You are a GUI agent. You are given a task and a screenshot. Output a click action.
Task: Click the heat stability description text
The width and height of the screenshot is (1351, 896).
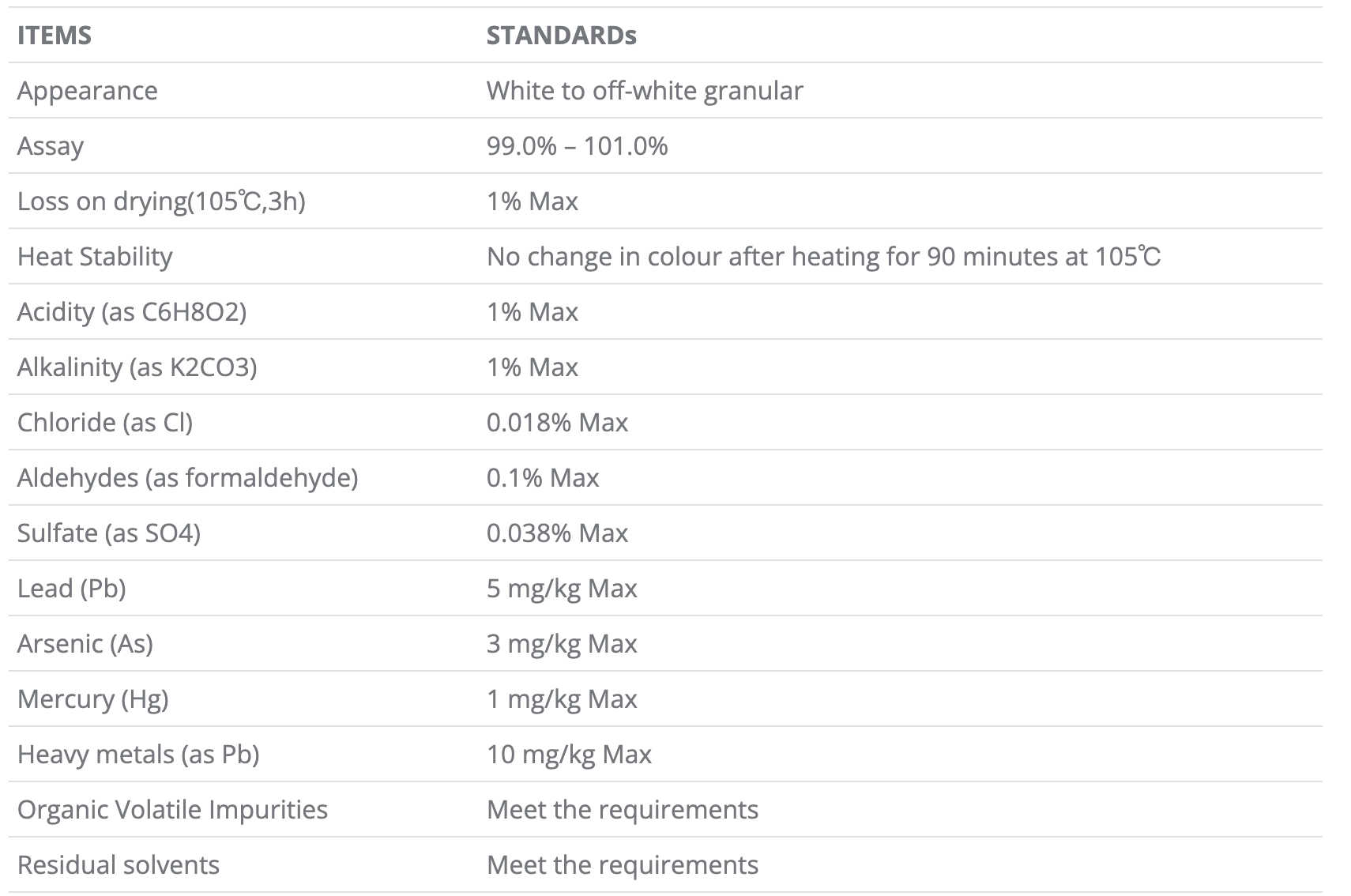pyautogui.click(x=823, y=257)
